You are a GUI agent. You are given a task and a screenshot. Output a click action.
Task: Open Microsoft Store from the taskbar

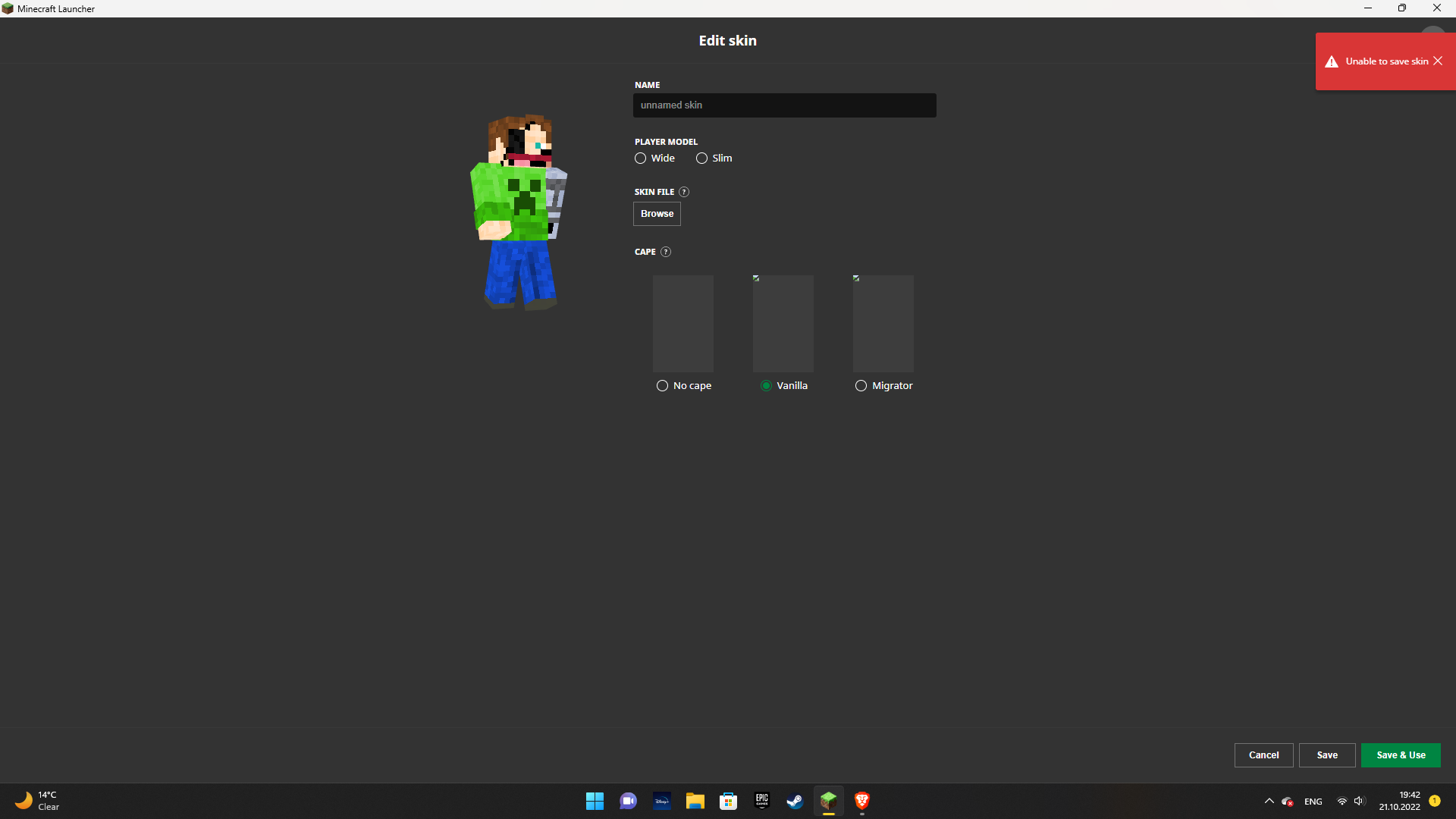pyautogui.click(x=728, y=801)
